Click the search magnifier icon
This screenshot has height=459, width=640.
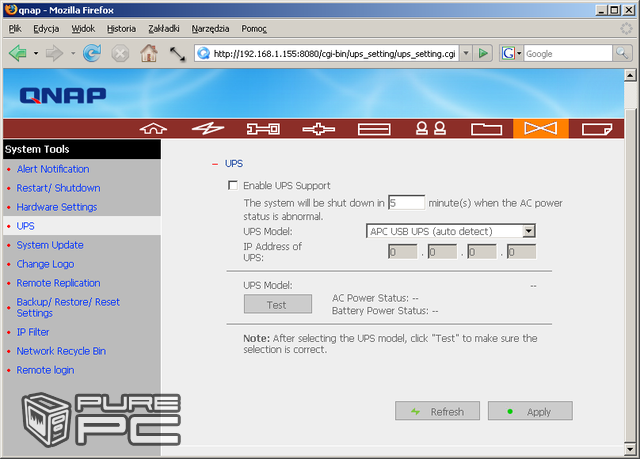point(622,53)
